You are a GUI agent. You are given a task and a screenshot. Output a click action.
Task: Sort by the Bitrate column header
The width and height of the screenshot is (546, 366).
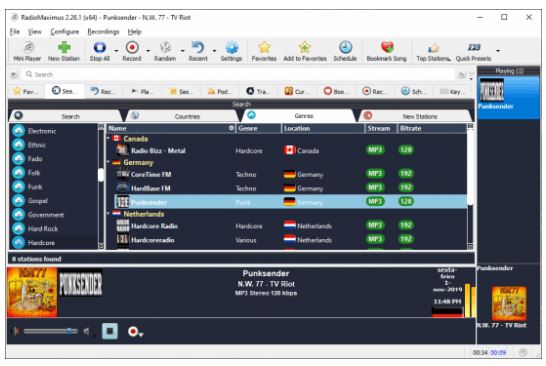432,128
